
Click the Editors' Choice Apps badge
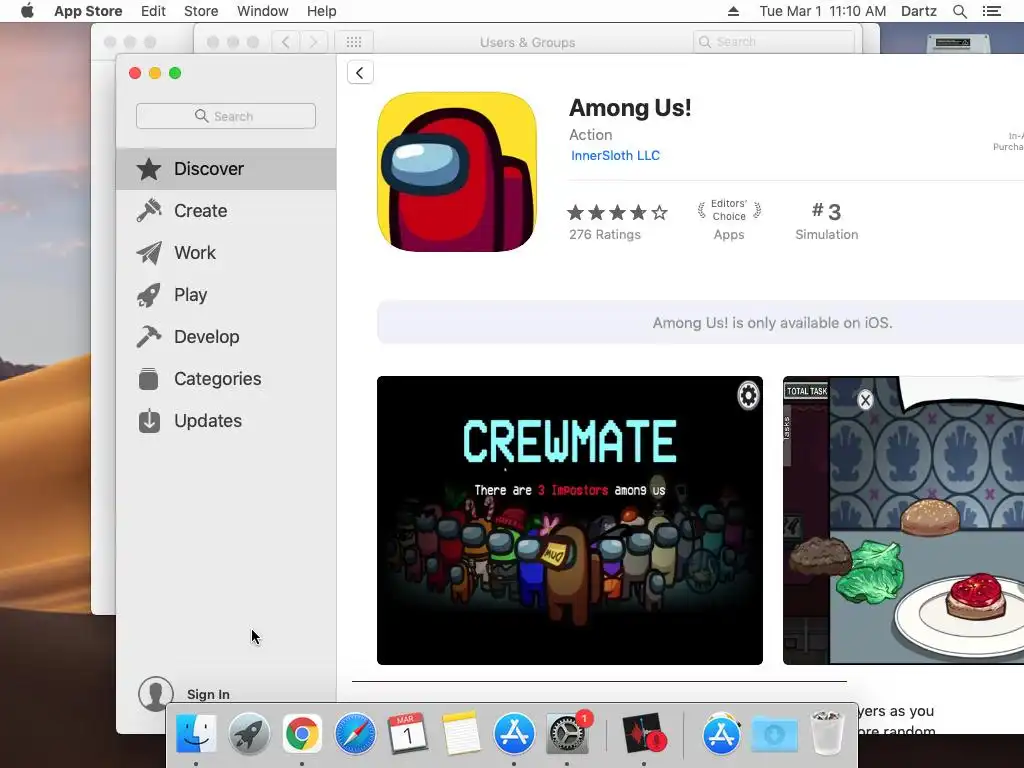[x=729, y=220]
